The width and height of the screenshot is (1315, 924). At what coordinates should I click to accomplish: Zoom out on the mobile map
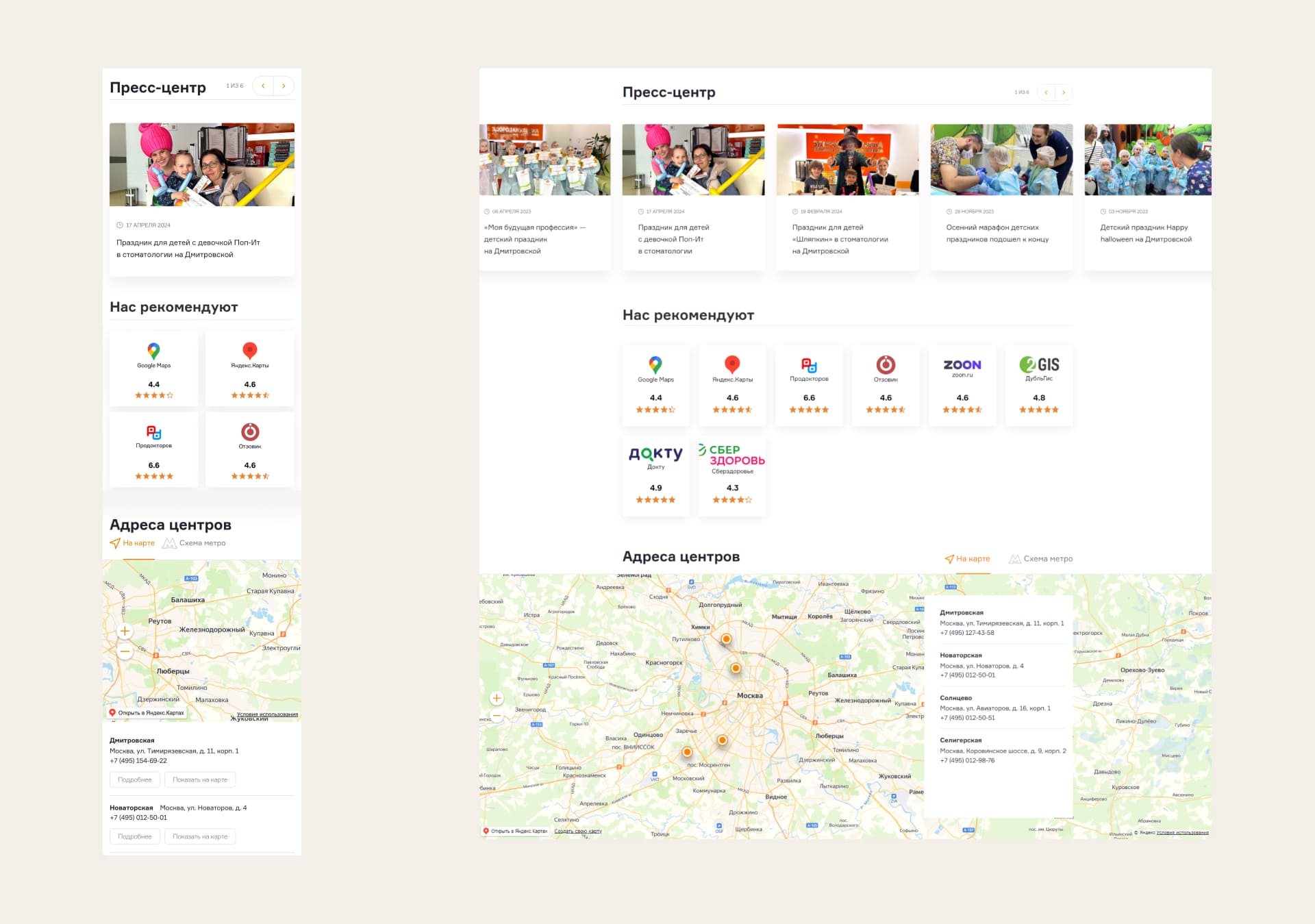click(125, 651)
